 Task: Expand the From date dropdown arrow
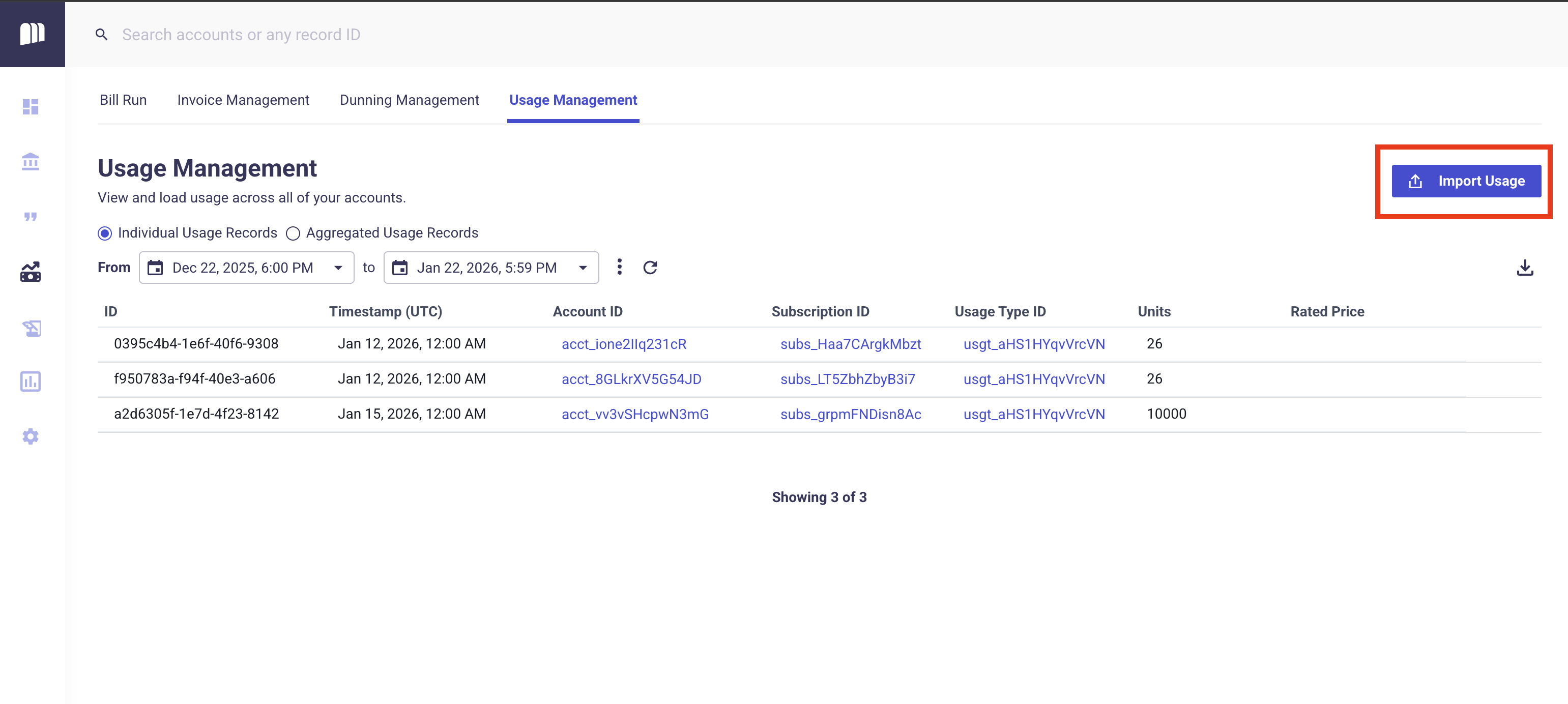click(x=338, y=269)
